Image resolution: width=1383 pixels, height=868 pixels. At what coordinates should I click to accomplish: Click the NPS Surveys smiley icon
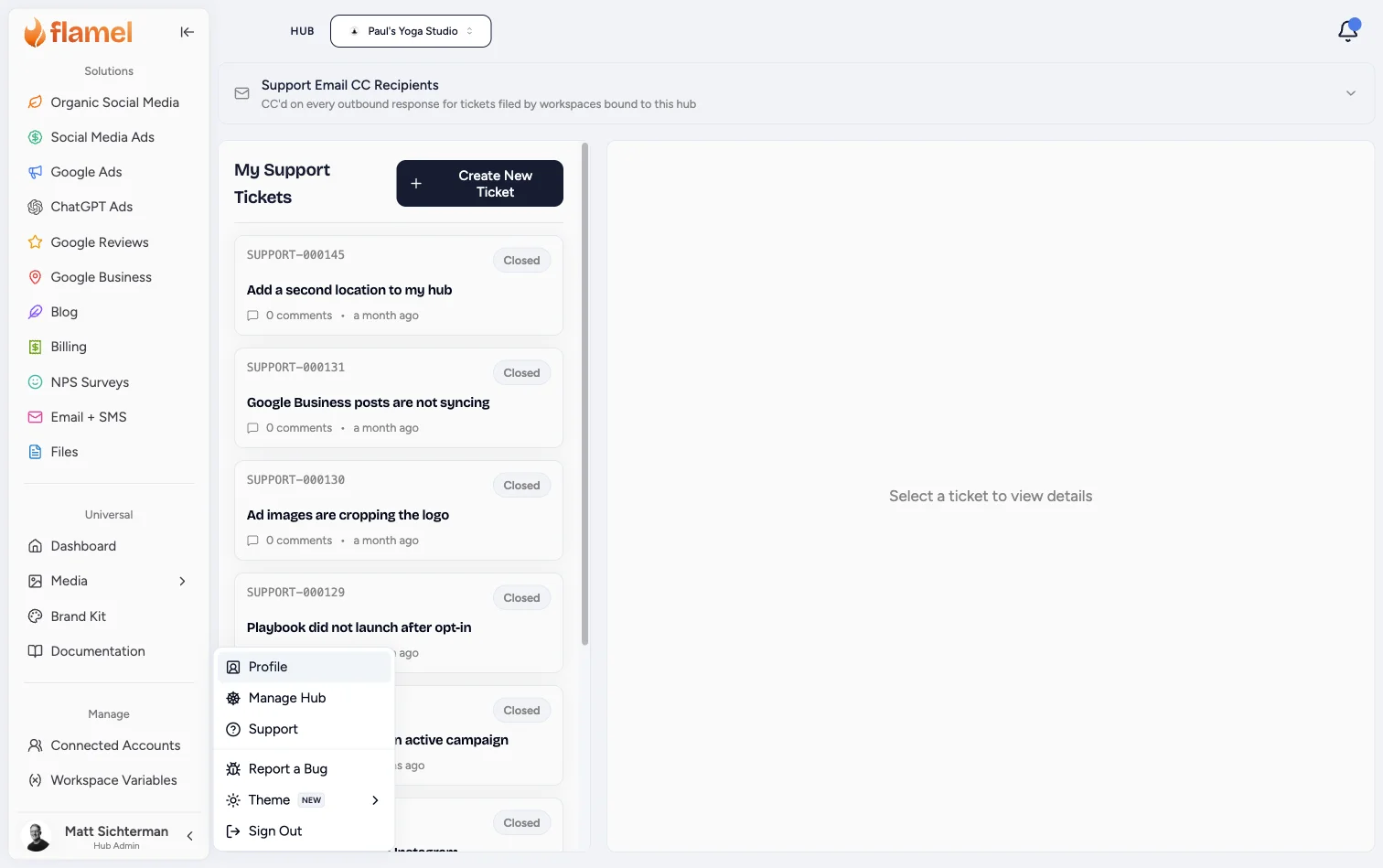tap(35, 382)
